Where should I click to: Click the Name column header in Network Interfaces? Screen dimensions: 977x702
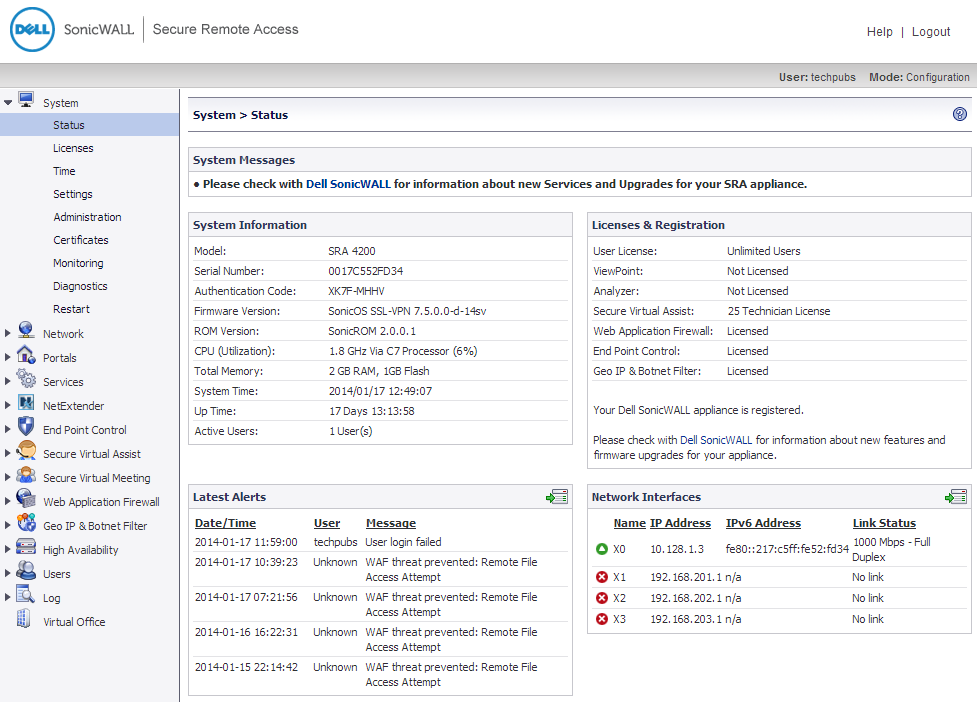(x=629, y=523)
